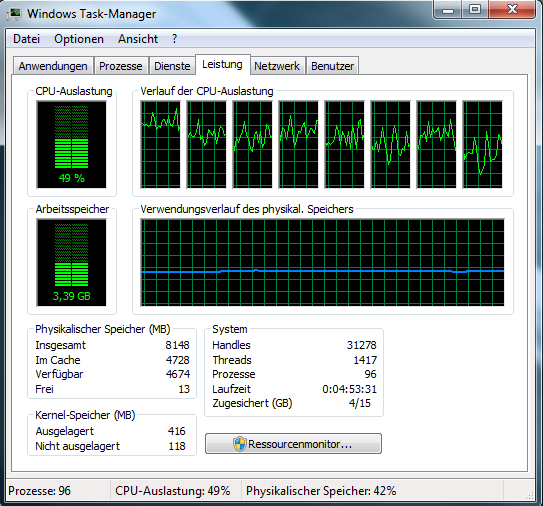Click the Kernel-Speicher (MB) group label
This screenshot has width=543, height=506.
[85, 415]
